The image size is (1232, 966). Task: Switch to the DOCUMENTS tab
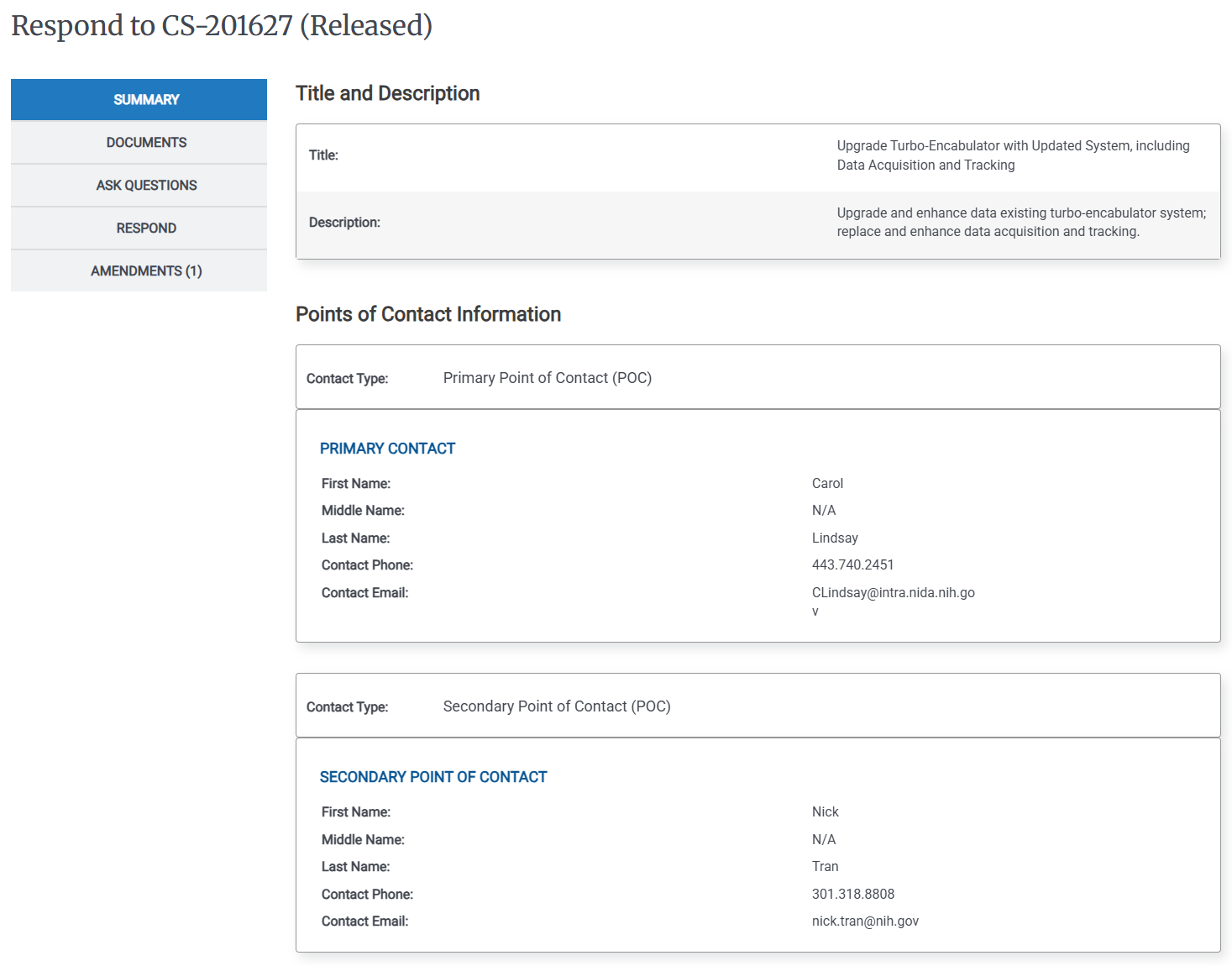tap(146, 142)
